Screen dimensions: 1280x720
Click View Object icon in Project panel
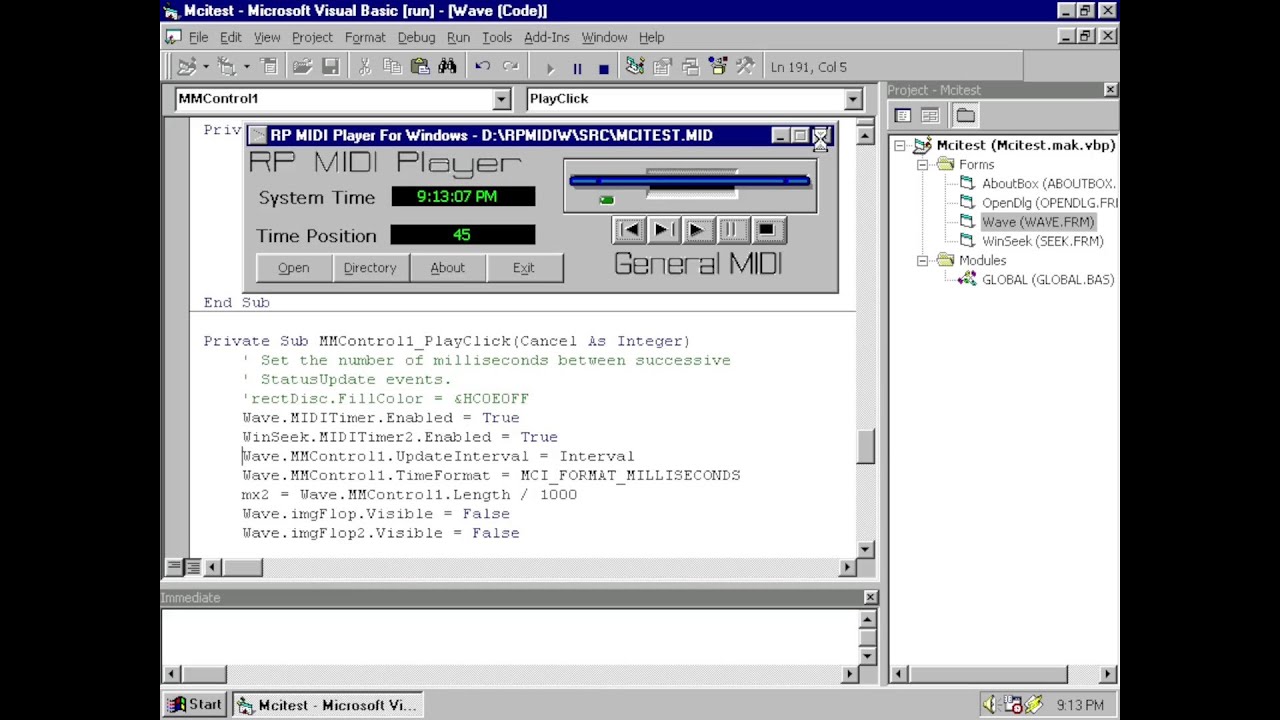[930, 115]
